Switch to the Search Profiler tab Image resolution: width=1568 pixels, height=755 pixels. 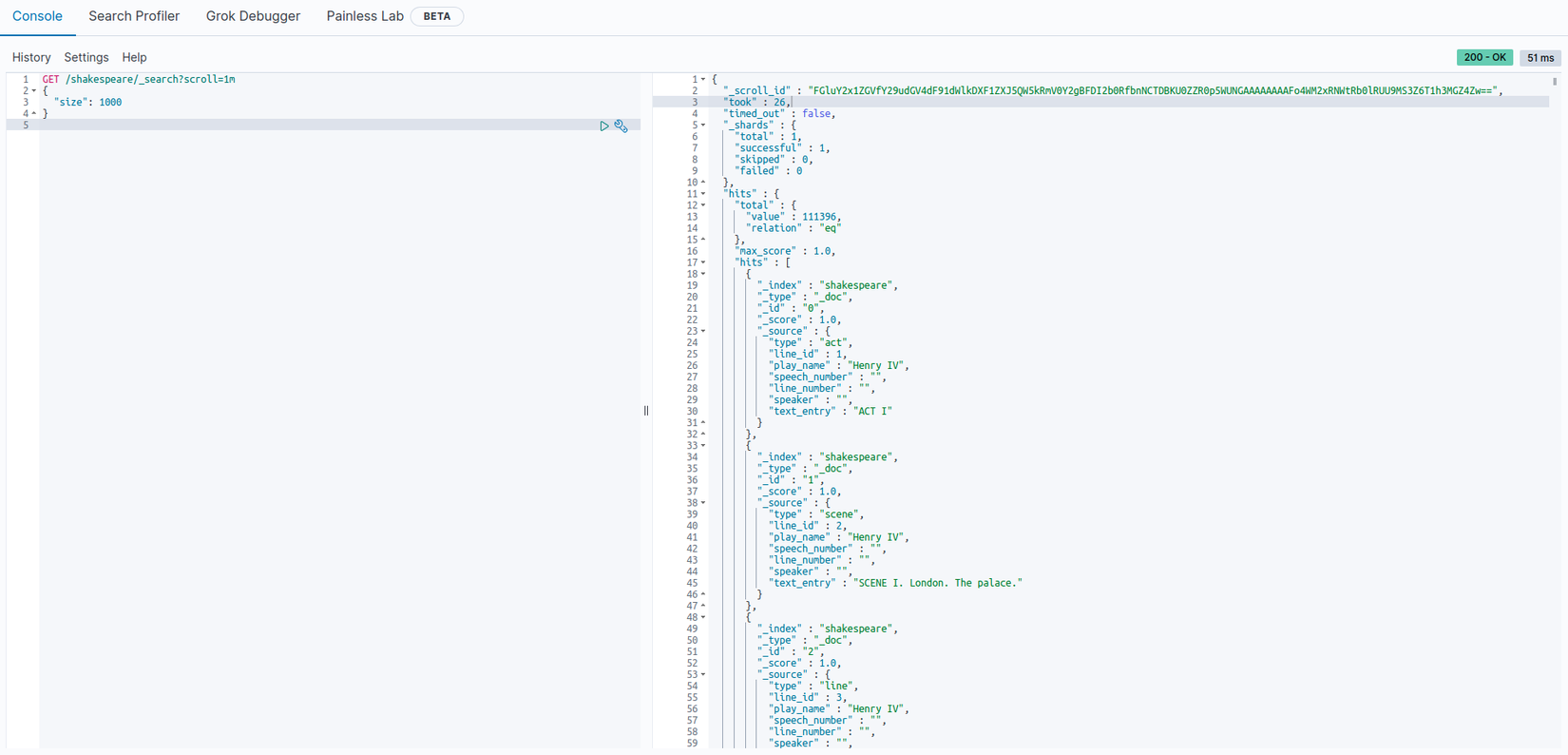[134, 16]
